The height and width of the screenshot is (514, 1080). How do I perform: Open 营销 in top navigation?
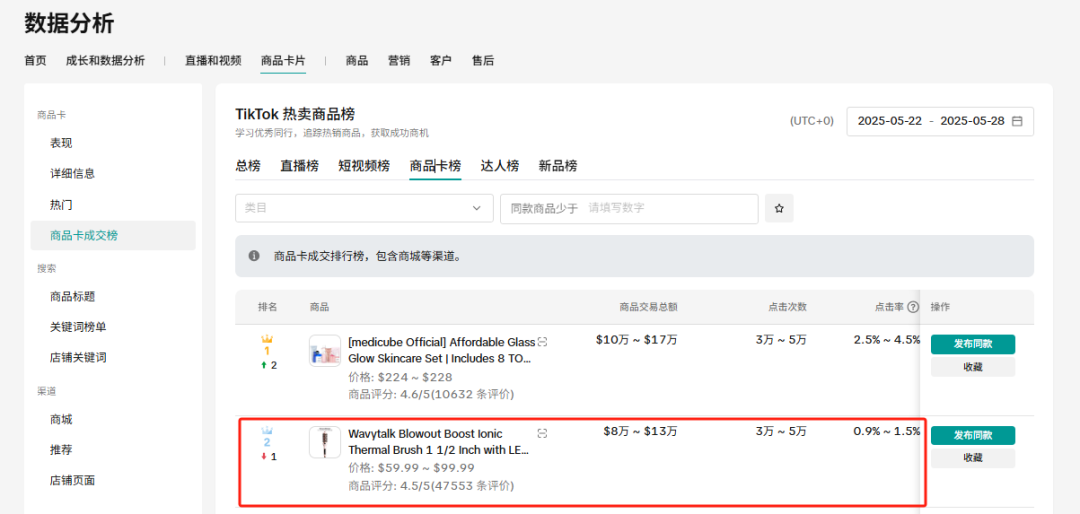[399, 61]
